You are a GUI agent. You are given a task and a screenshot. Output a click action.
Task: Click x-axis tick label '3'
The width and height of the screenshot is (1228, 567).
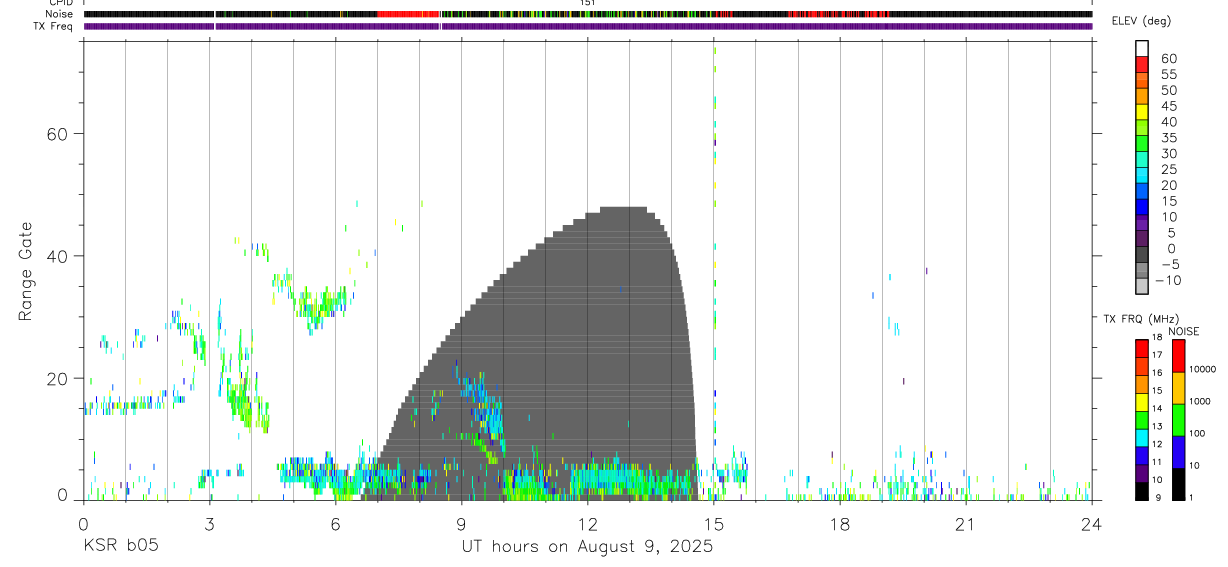pos(209,523)
